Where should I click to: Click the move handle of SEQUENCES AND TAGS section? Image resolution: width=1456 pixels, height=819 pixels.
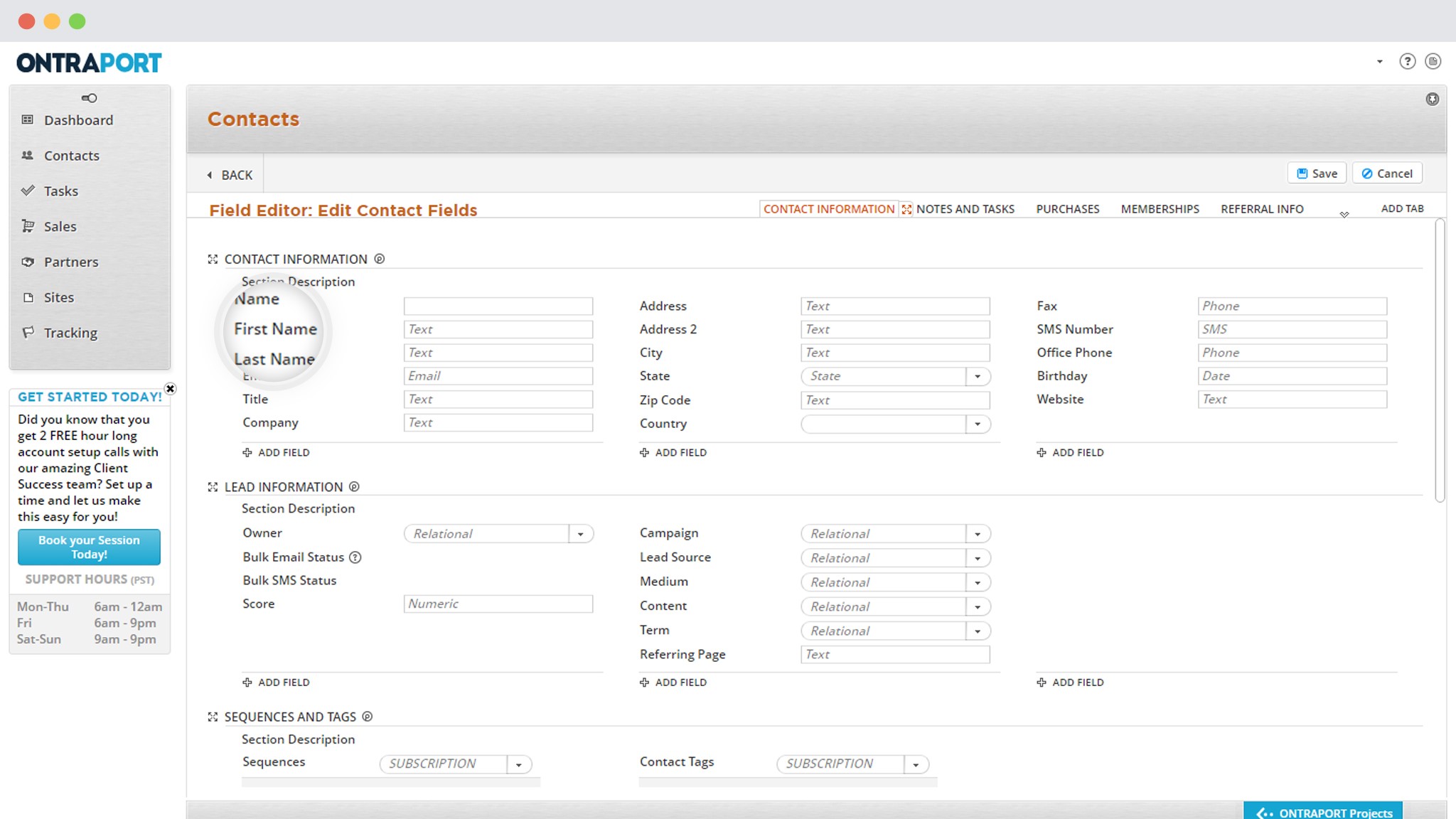pyautogui.click(x=213, y=717)
